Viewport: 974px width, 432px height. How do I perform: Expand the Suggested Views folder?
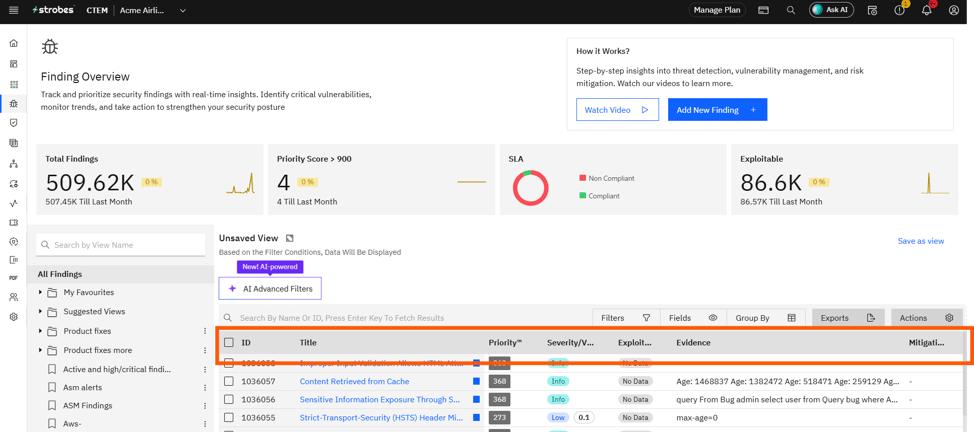pyautogui.click(x=40, y=311)
